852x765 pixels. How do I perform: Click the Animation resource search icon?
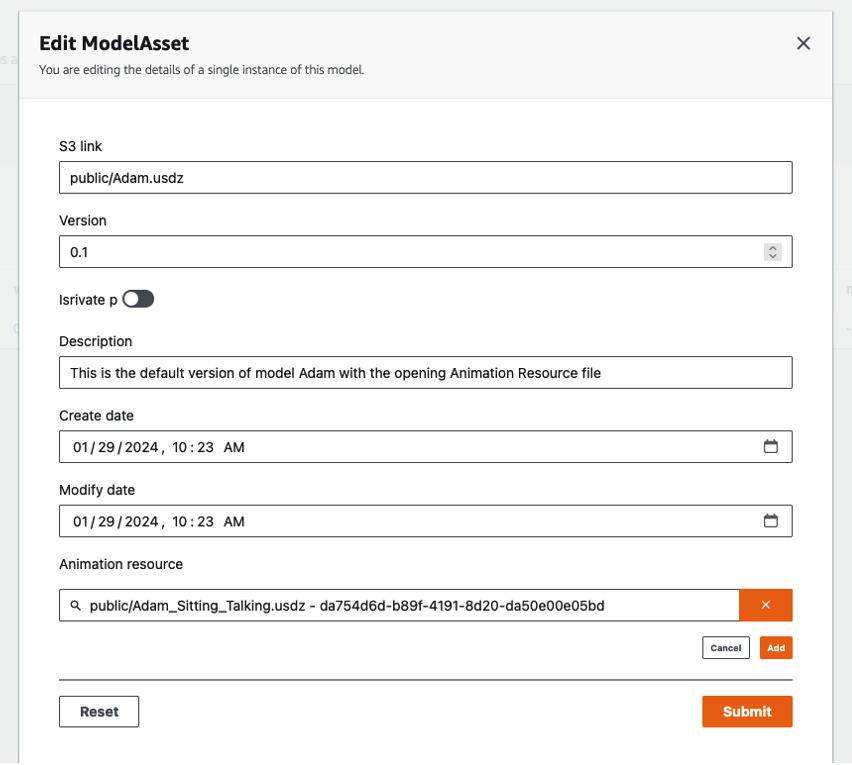(75, 606)
